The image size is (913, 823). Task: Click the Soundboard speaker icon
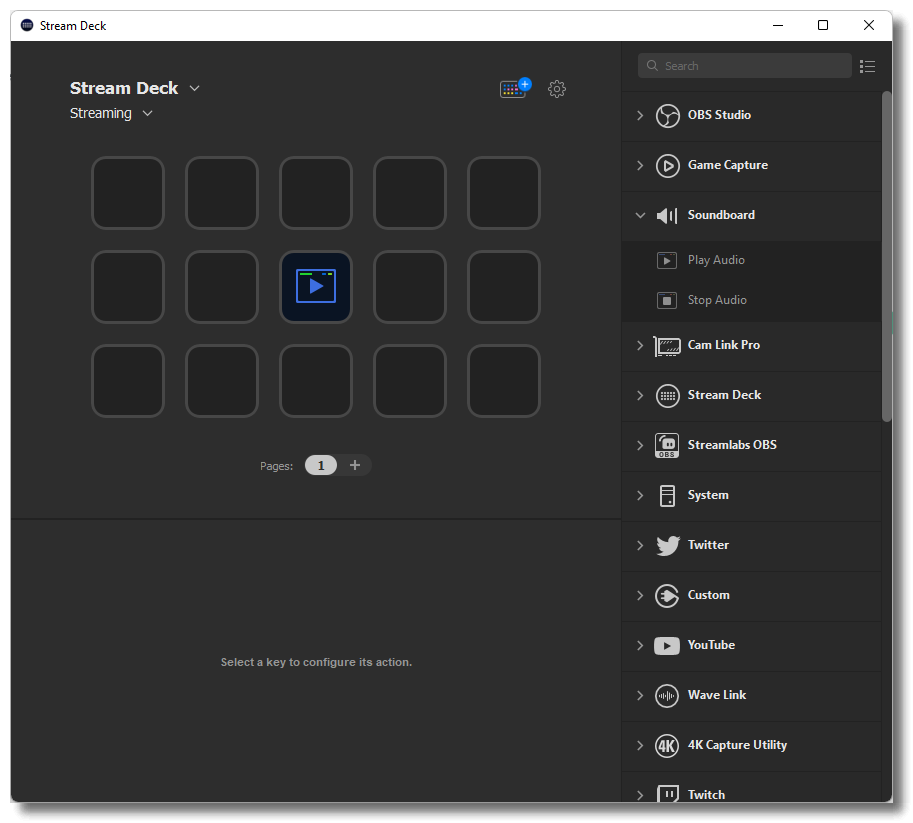click(667, 216)
